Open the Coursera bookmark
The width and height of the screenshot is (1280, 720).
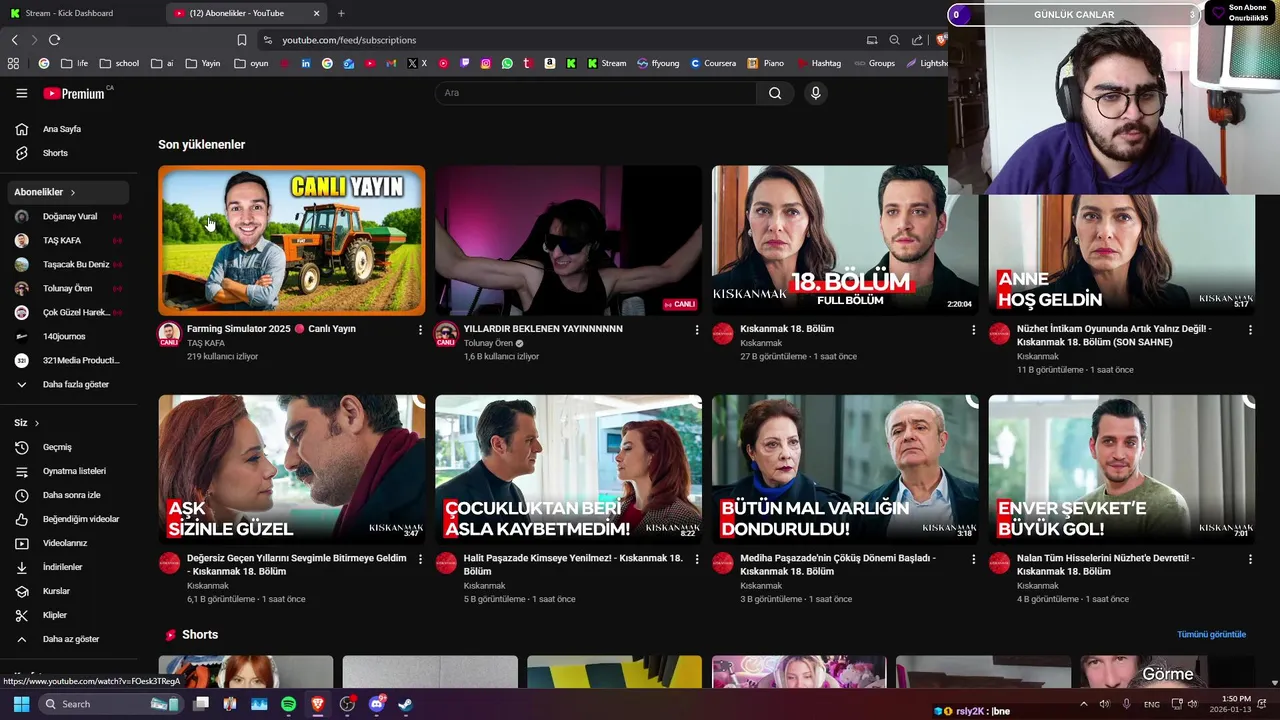point(712,63)
